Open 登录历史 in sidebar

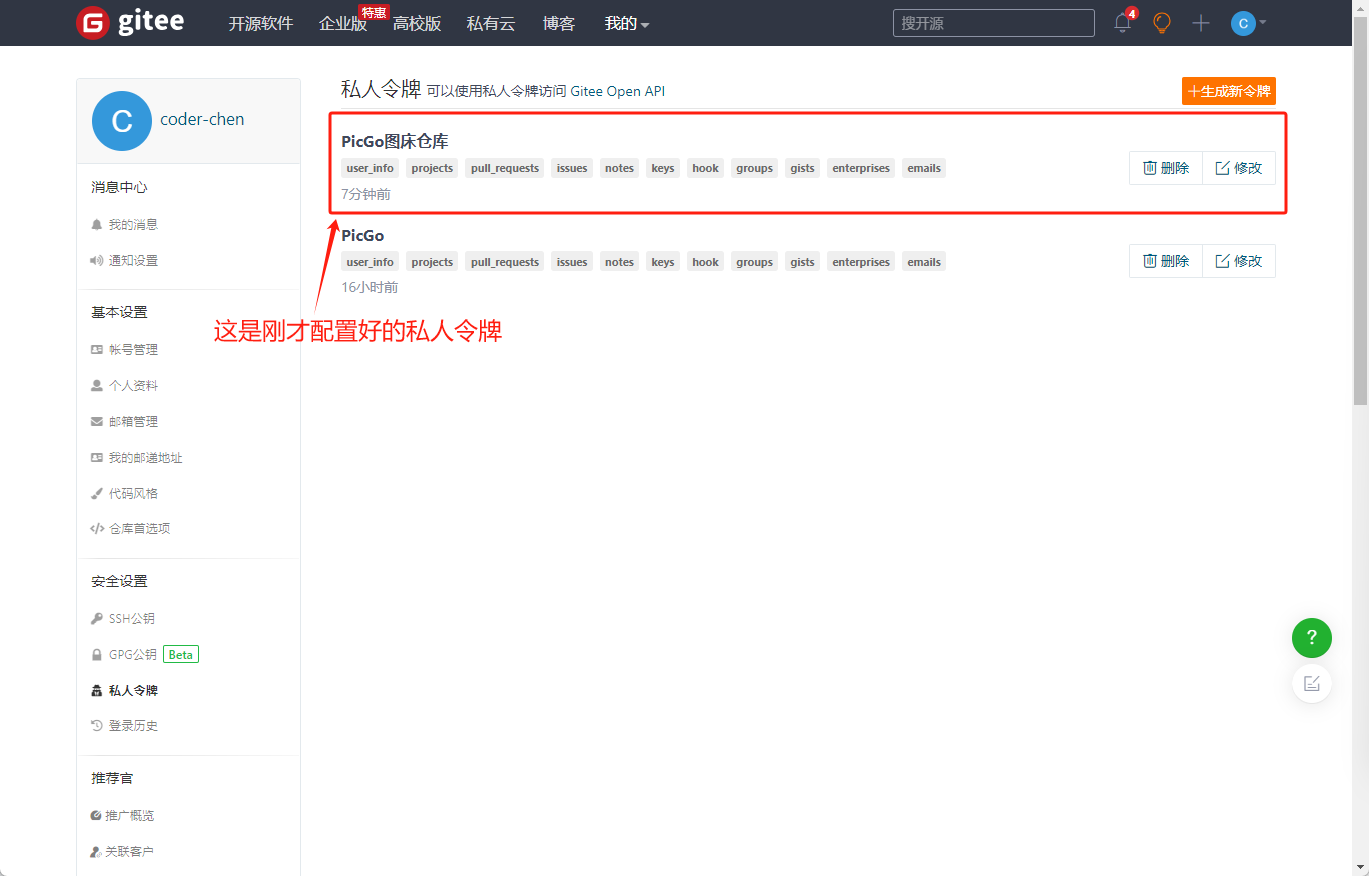click(125, 726)
